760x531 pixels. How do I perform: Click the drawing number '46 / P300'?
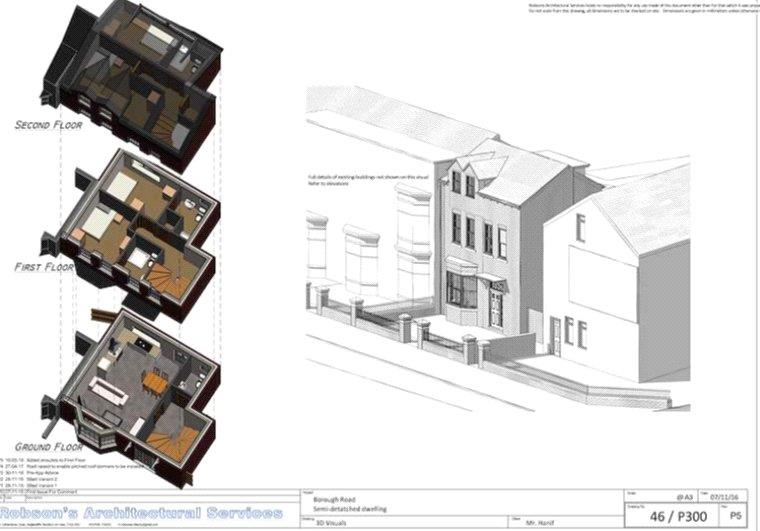(678, 517)
